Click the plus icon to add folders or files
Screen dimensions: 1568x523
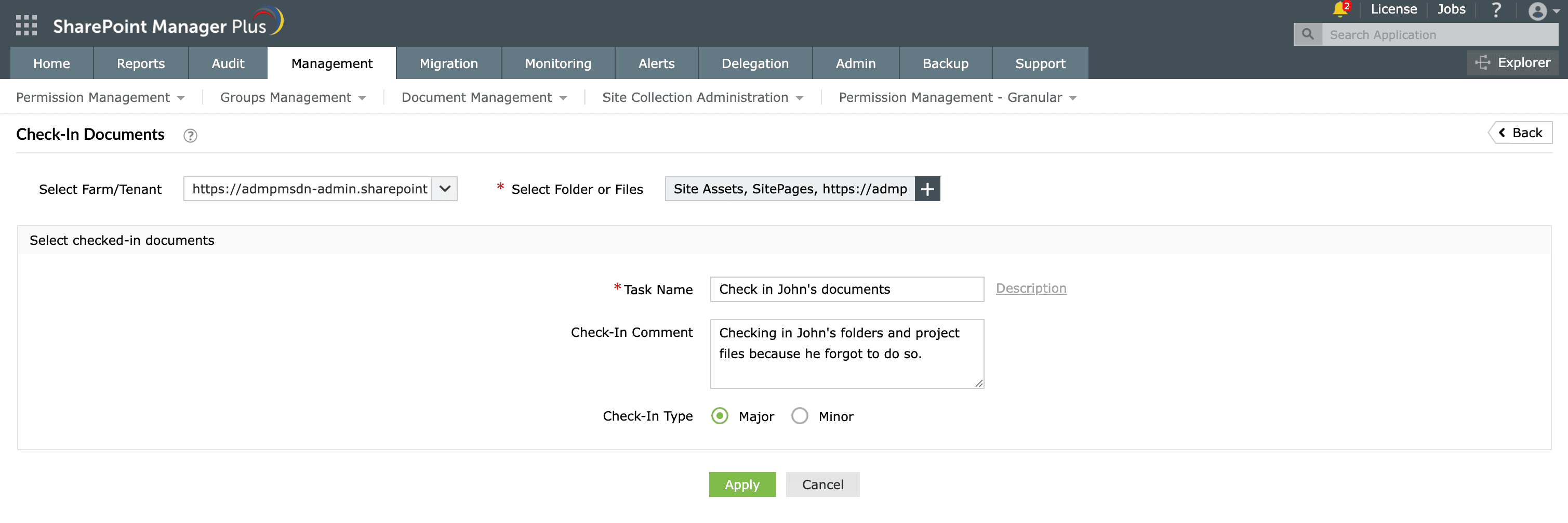(x=927, y=189)
